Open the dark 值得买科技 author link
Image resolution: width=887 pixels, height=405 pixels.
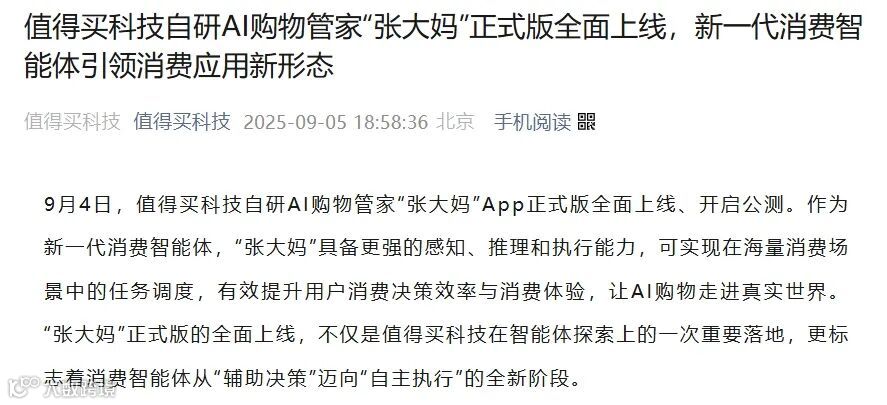pyautogui.click(x=182, y=122)
